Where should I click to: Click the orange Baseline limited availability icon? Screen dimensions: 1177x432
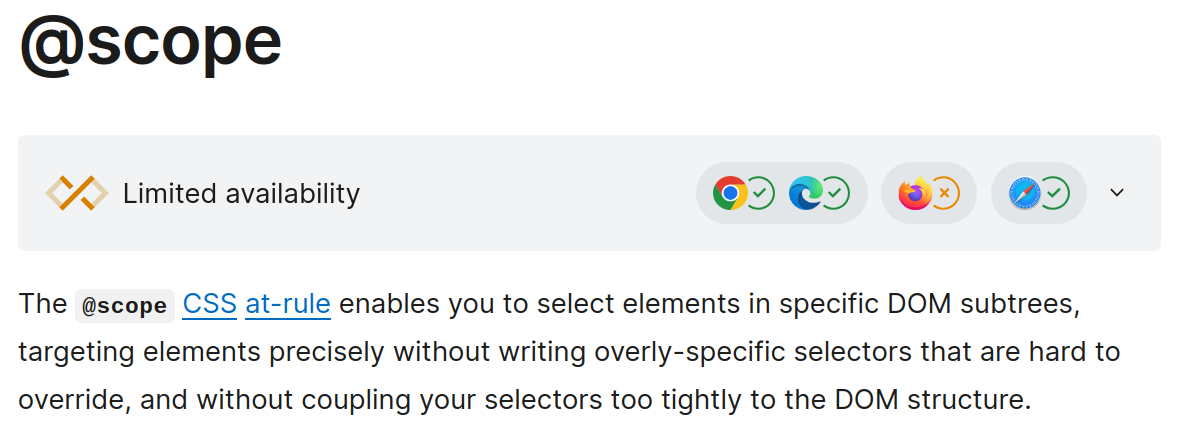pos(77,193)
